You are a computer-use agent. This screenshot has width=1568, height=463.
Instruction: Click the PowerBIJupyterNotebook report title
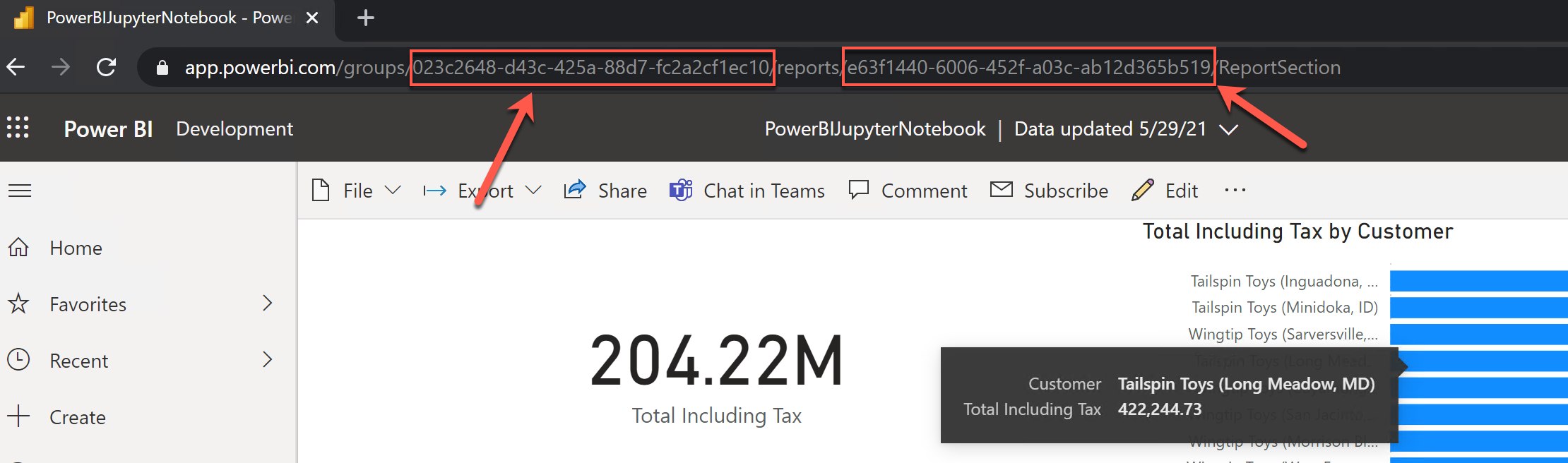[875, 128]
